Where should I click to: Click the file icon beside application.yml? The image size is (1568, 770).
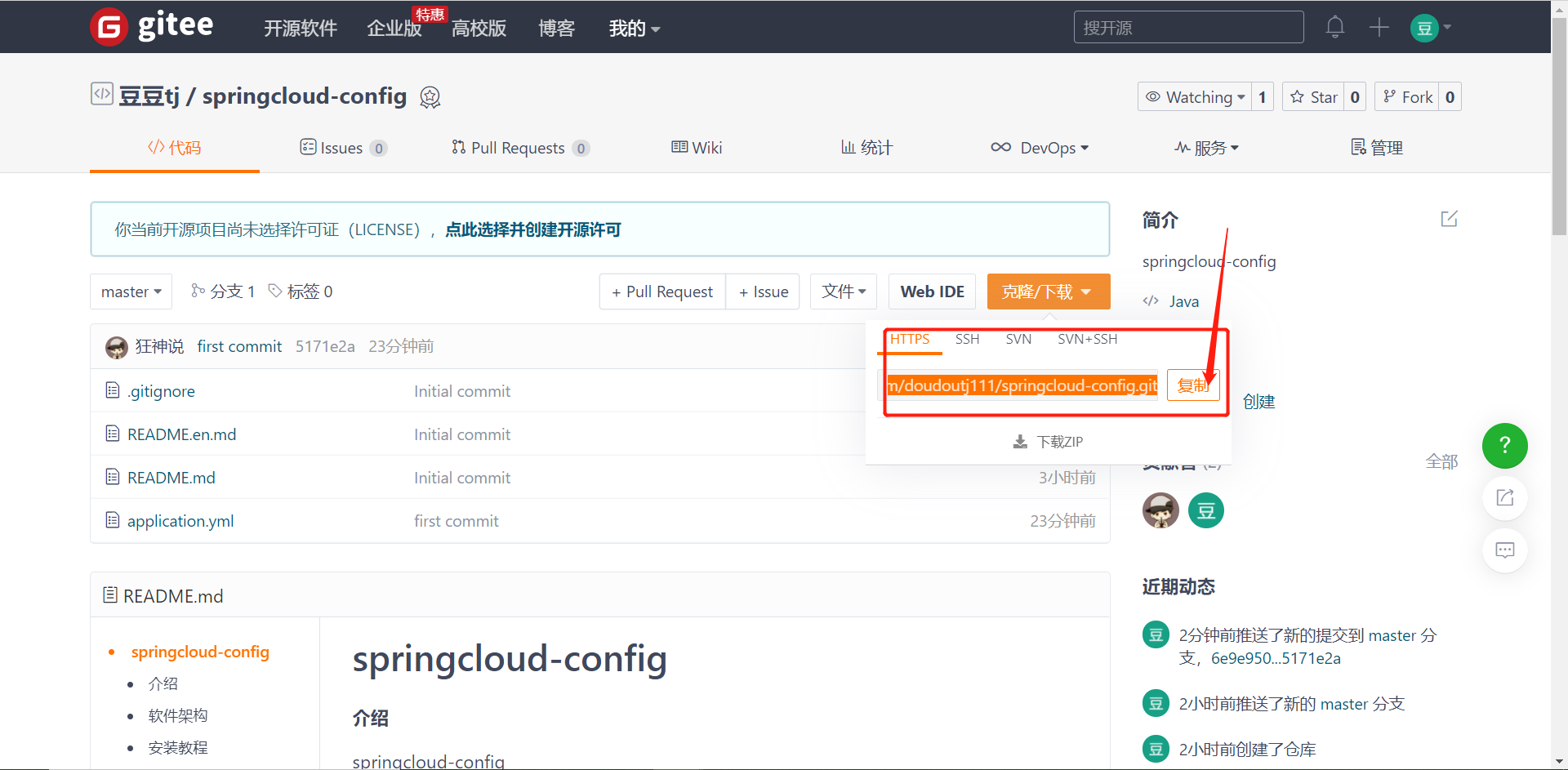[x=113, y=520]
